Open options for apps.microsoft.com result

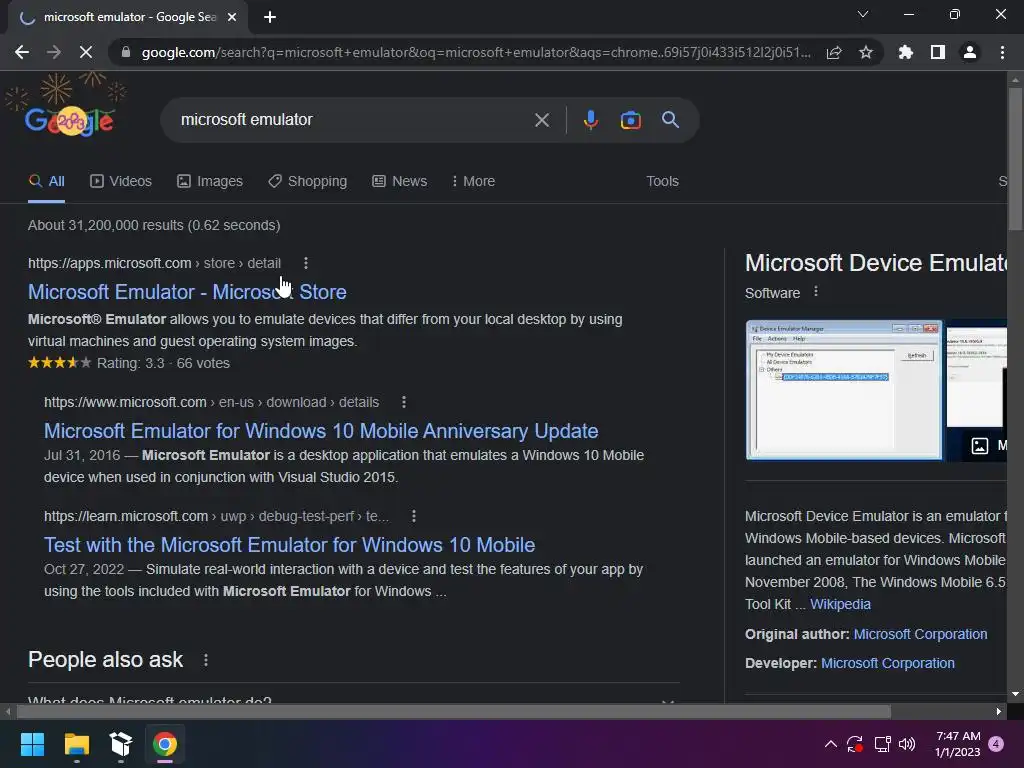(306, 263)
